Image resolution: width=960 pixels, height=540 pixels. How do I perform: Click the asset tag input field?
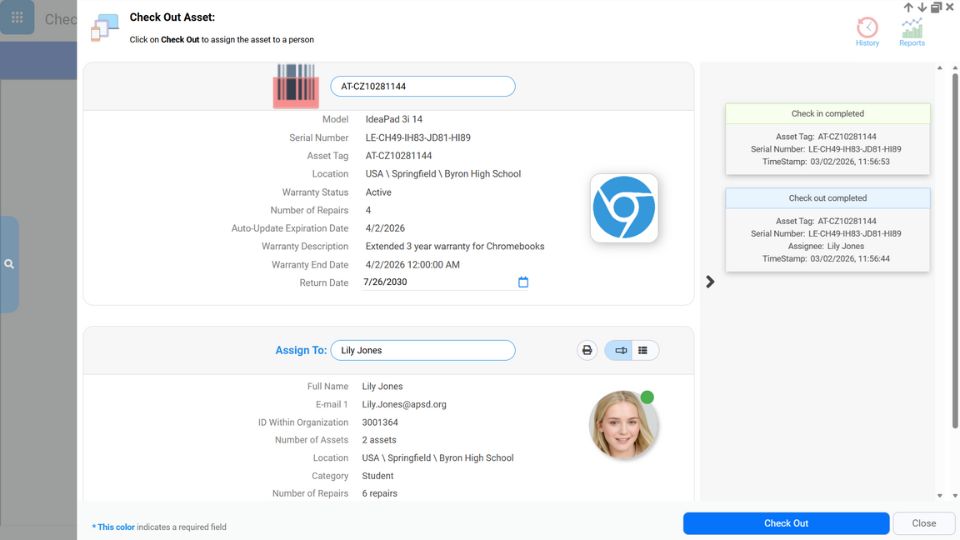422,86
